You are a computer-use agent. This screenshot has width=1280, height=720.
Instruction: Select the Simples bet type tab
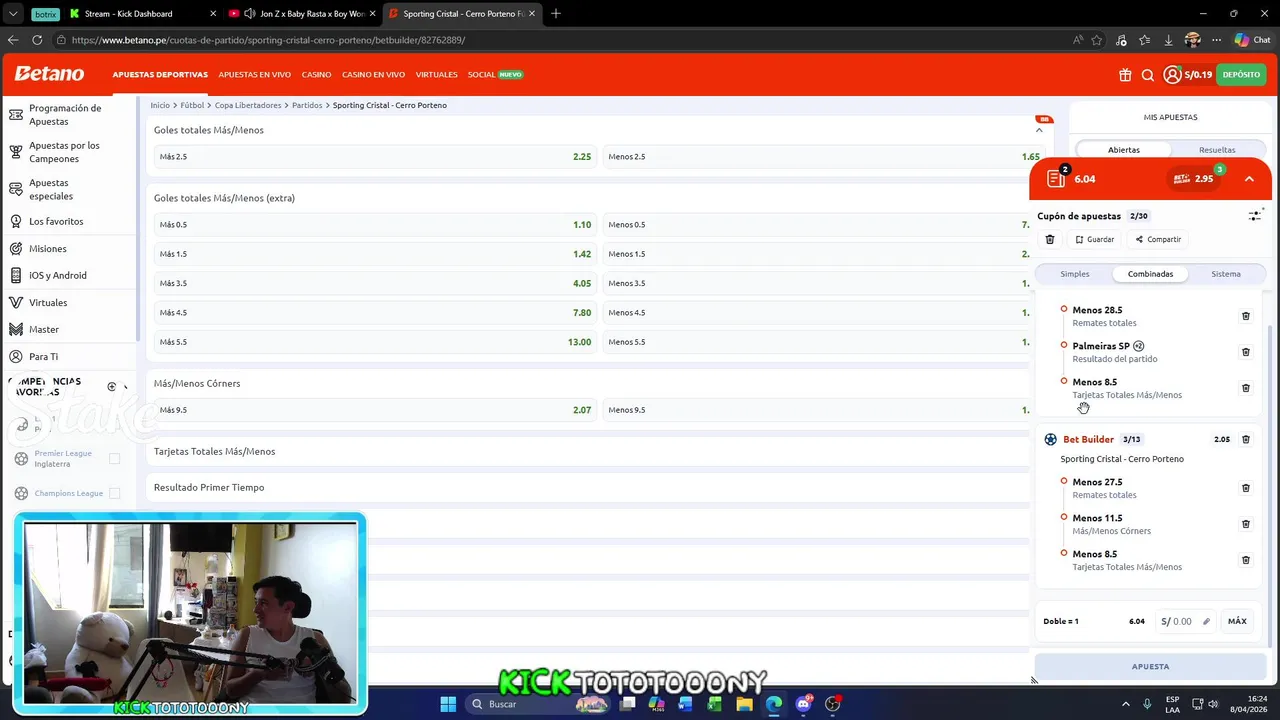click(x=1075, y=274)
